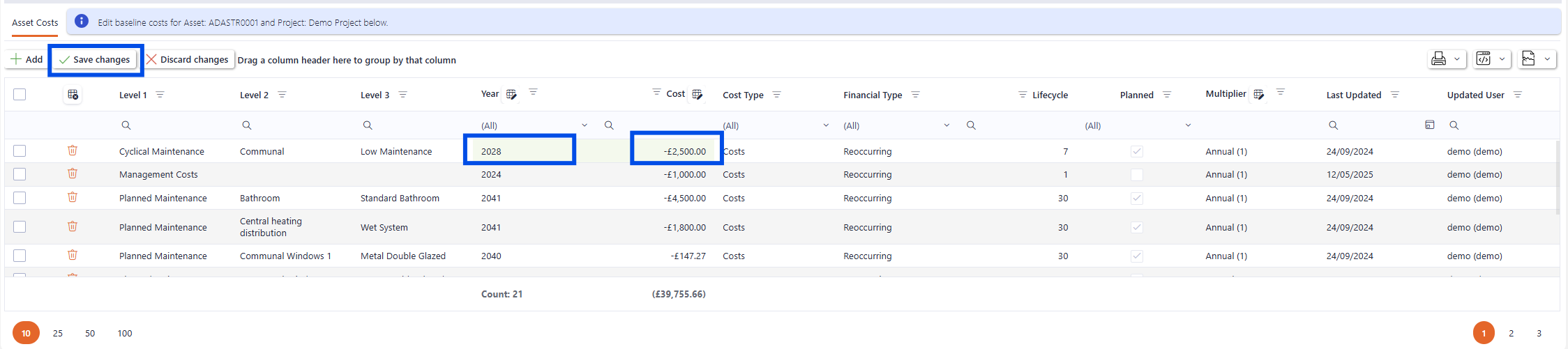Expand the Year filter (All) dropdown
The height and width of the screenshot is (349, 1568).
[584, 125]
